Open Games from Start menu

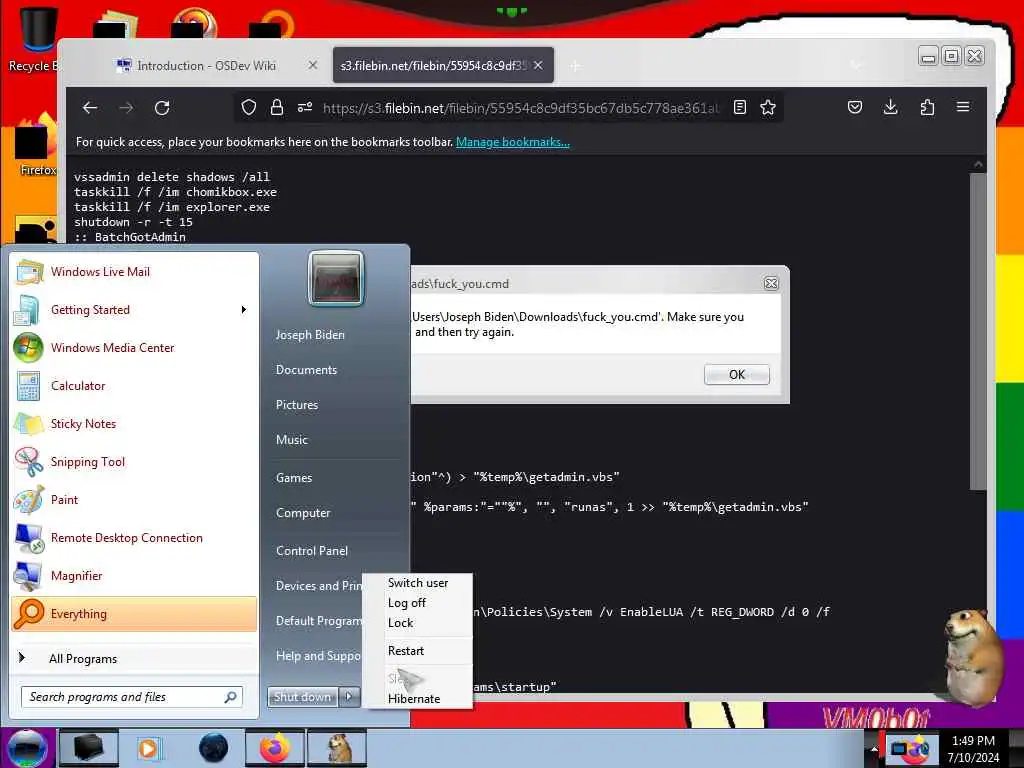pyautogui.click(x=294, y=478)
